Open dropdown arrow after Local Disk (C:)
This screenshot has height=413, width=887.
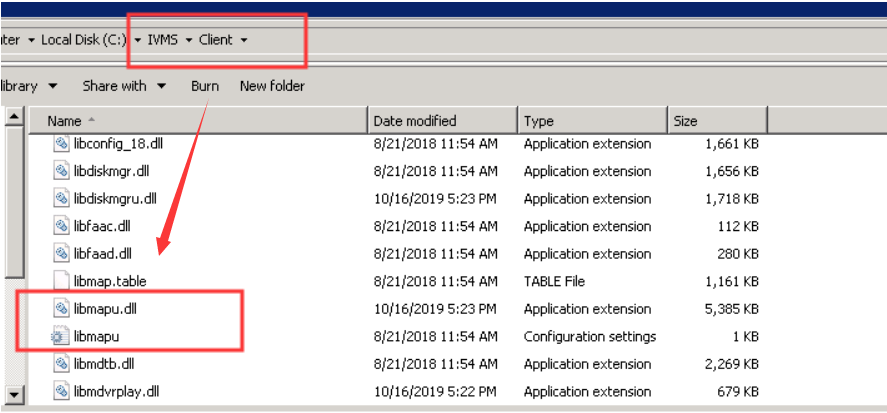[x=137, y=40]
